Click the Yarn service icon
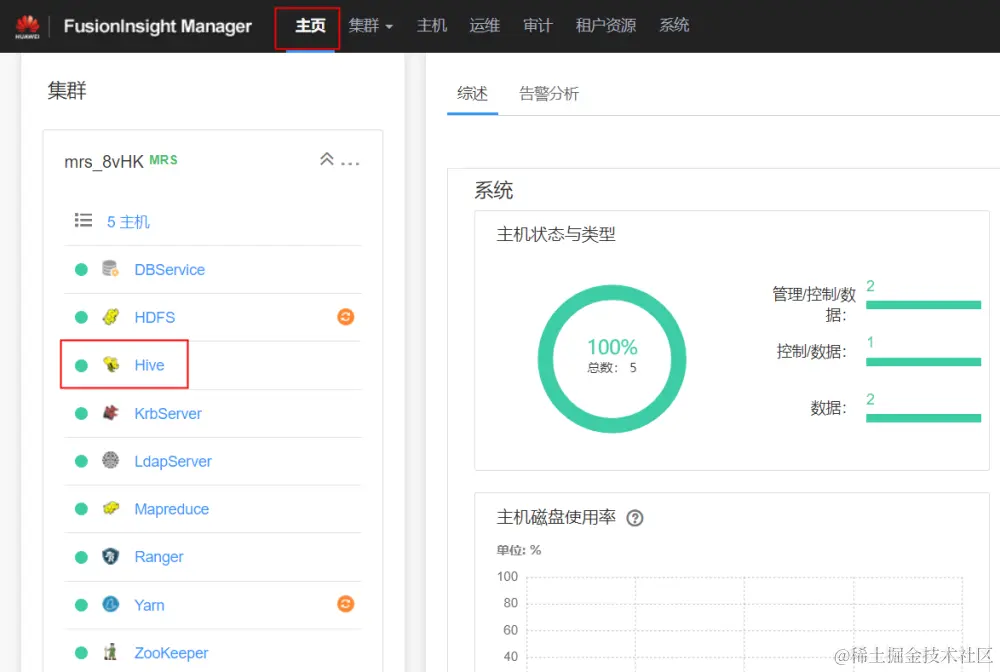 click(110, 604)
